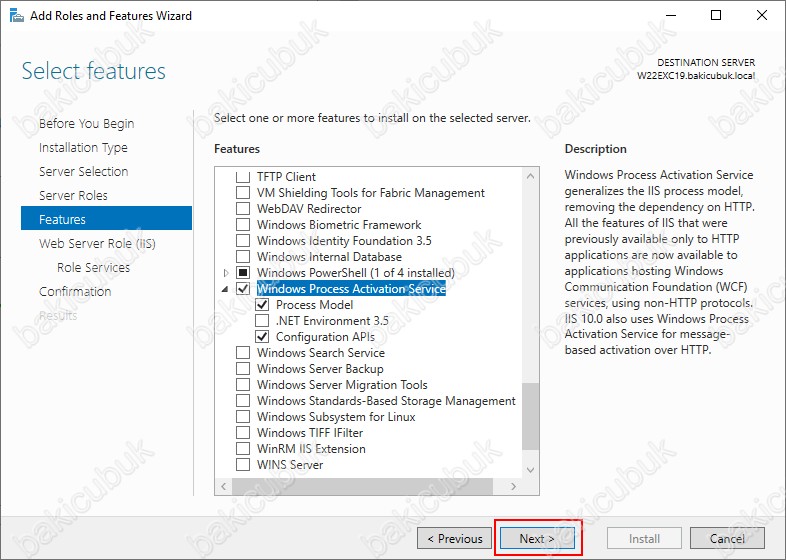Select the Features step in sidebar
This screenshot has height=560, width=786.
coord(106,218)
